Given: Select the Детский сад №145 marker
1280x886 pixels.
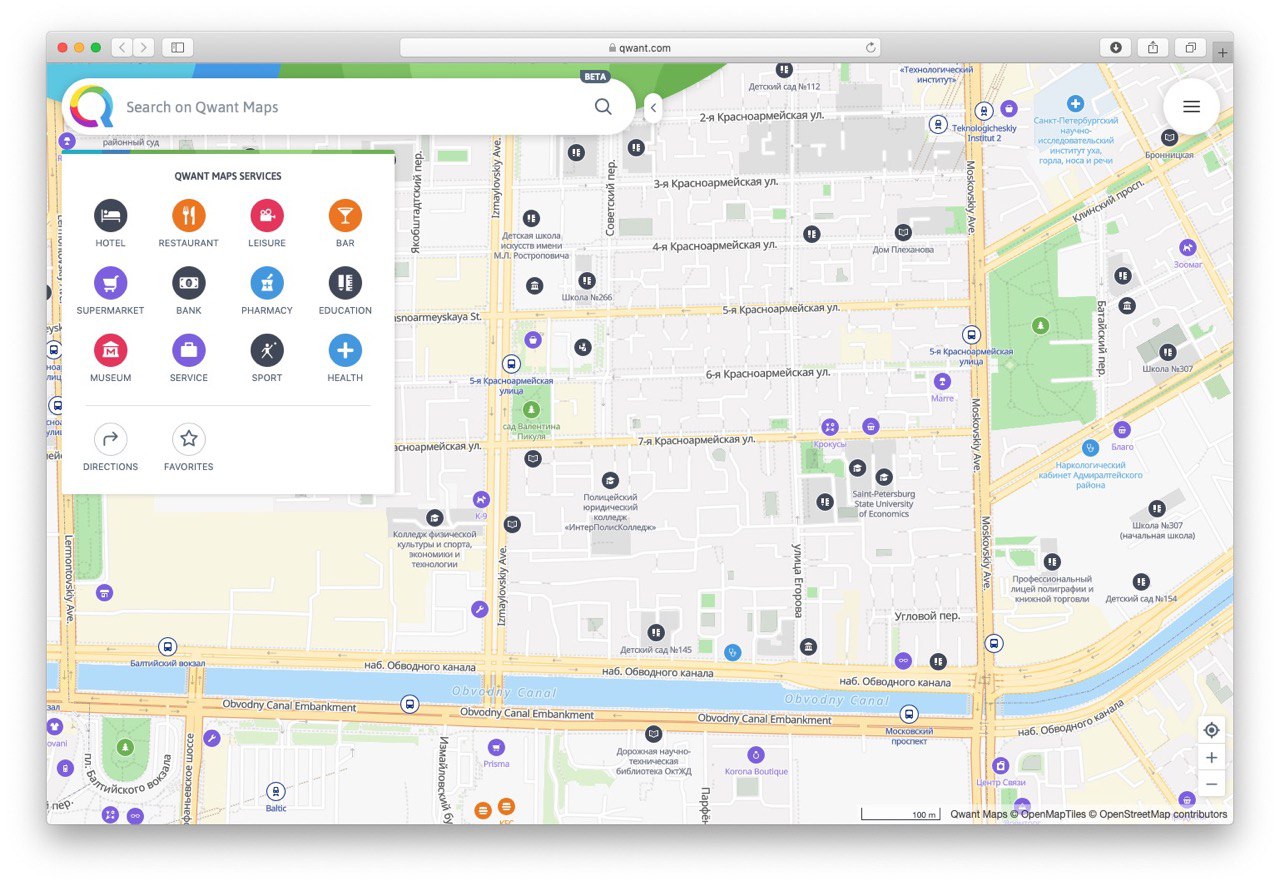Looking at the screenshot, I should pyautogui.click(x=655, y=632).
